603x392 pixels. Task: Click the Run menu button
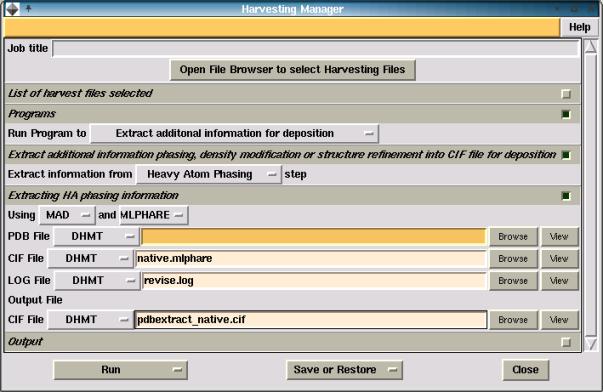(120, 370)
